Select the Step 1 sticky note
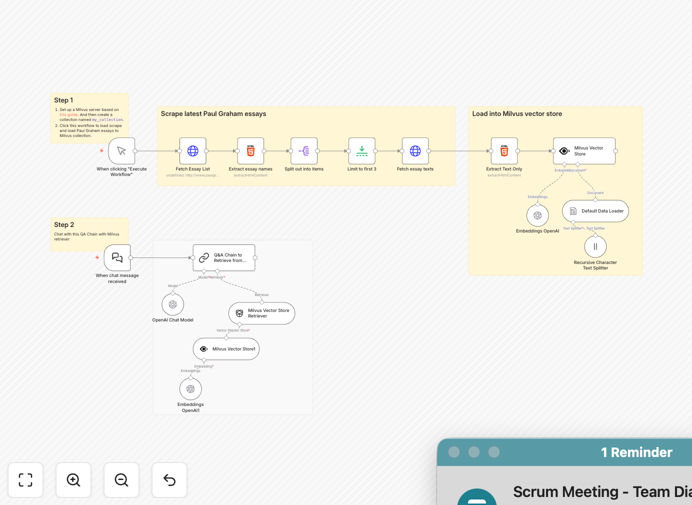Viewport: 692px width, 505px height. [90, 118]
